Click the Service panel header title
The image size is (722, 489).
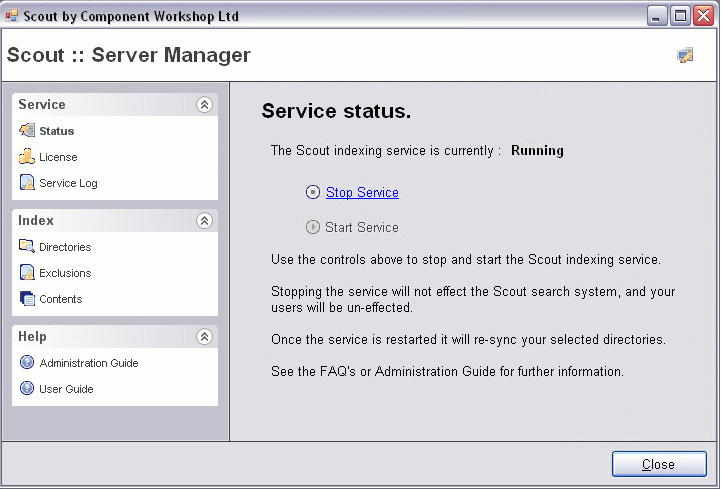click(x=42, y=105)
